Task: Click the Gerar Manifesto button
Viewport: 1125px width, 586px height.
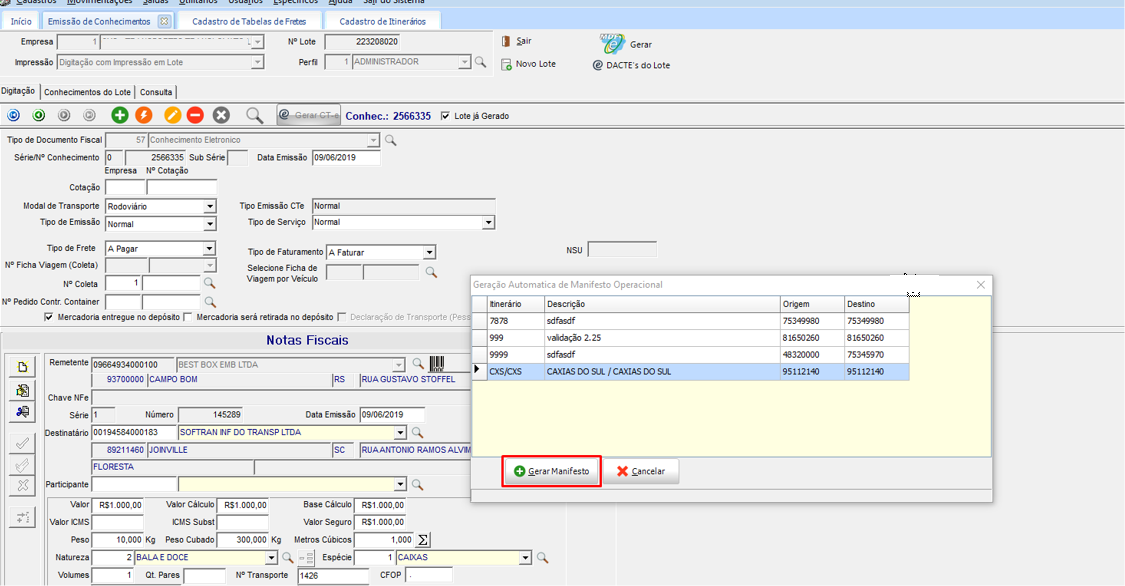Action: pyautogui.click(x=551, y=471)
